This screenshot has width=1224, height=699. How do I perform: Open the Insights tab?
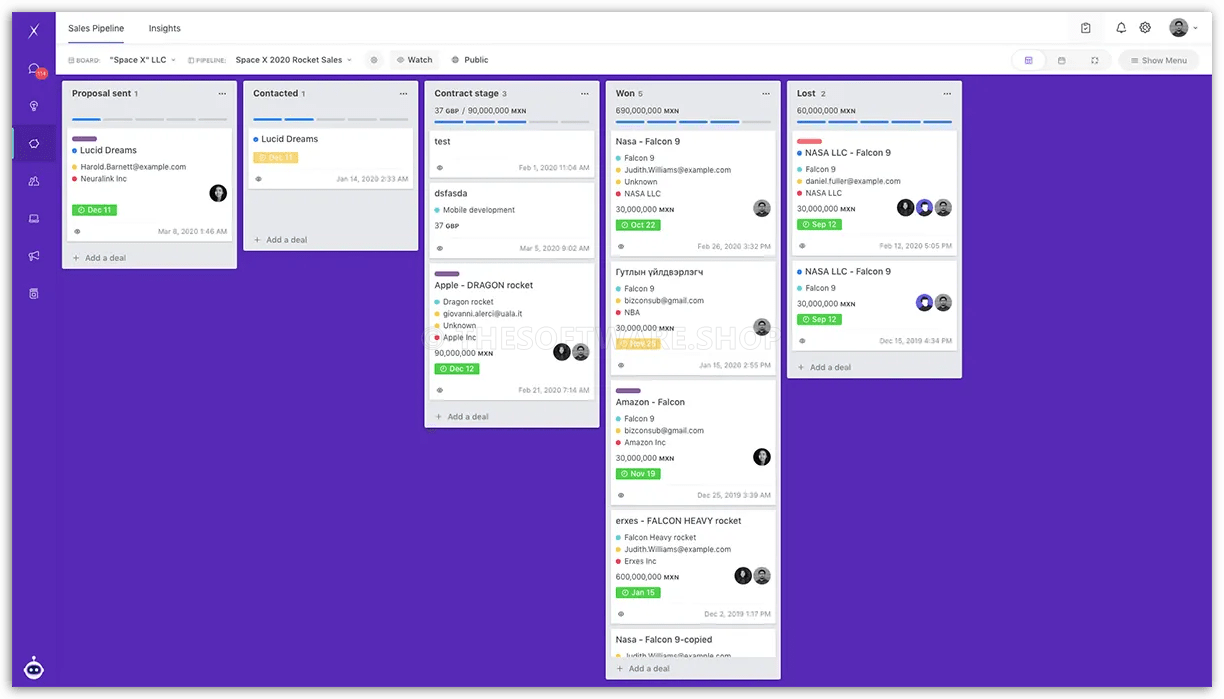tap(165, 28)
